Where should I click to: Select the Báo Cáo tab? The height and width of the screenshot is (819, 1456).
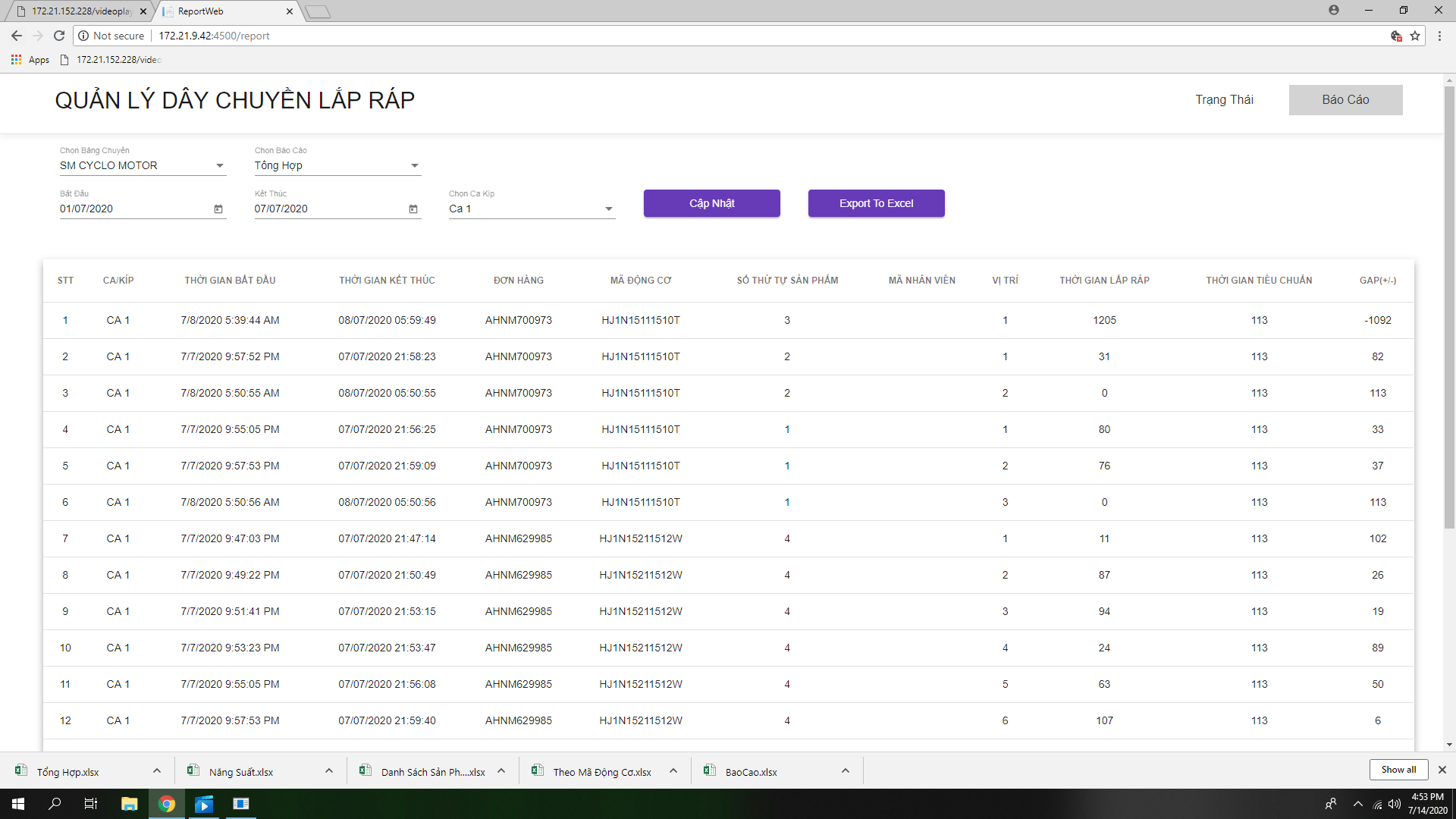pyautogui.click(x=1345, y=100)
